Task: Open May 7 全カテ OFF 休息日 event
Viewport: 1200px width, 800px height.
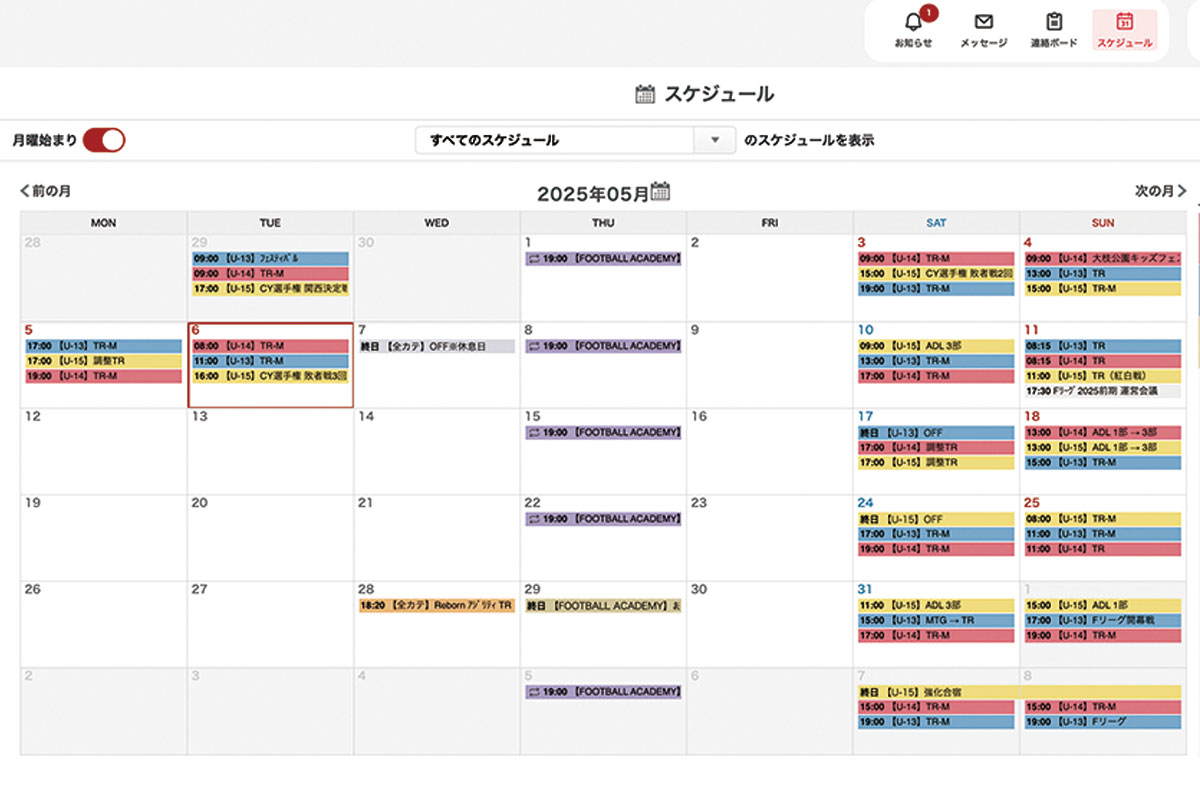Action: tap(436, 346)
